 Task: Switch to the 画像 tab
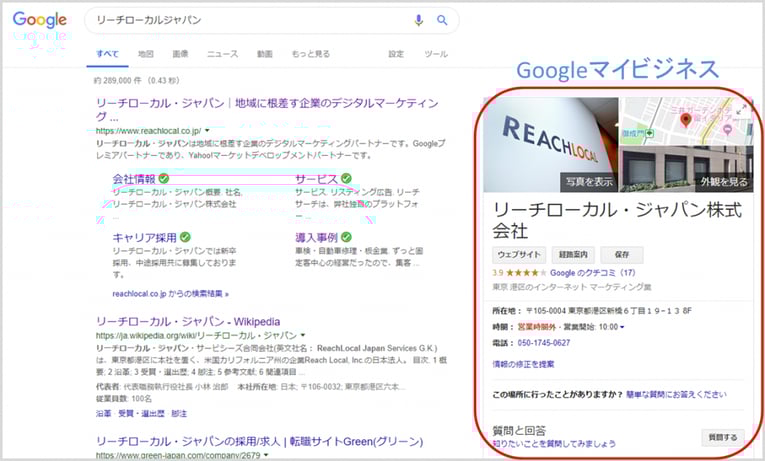click(x=180, y=54)
